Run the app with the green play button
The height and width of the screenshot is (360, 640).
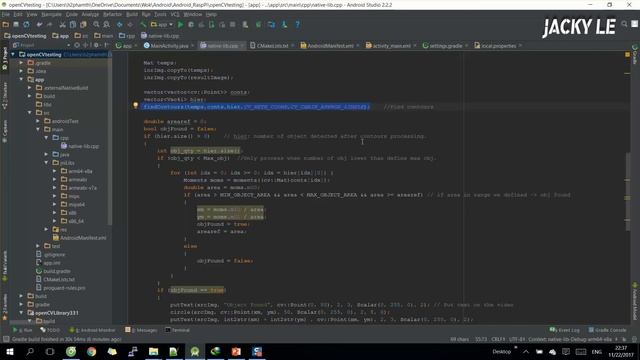pyautogui.click(x=180, y=24)
